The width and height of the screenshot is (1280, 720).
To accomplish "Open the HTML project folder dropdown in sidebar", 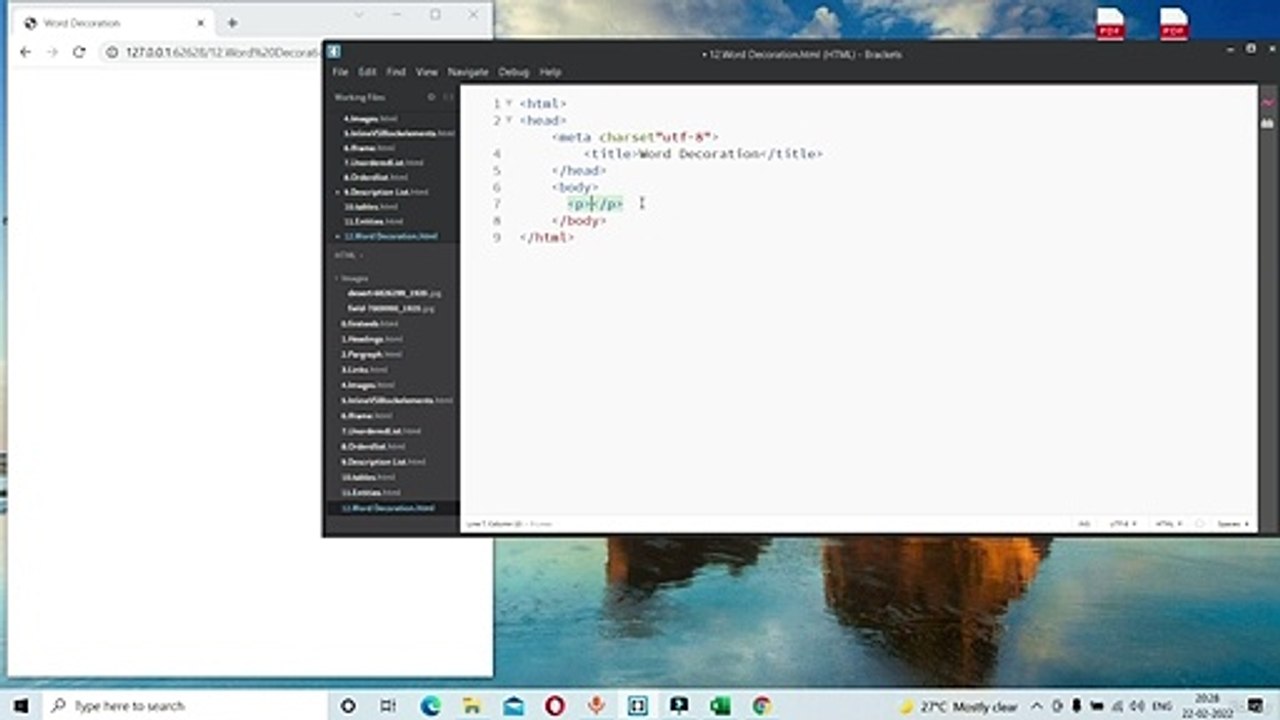I will pos(349,255).
